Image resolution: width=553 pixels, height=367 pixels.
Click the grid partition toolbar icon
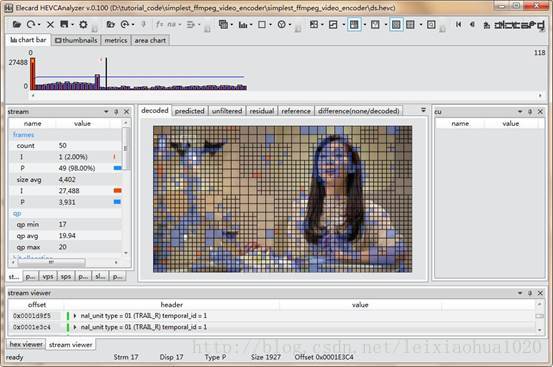coord(314,24)
